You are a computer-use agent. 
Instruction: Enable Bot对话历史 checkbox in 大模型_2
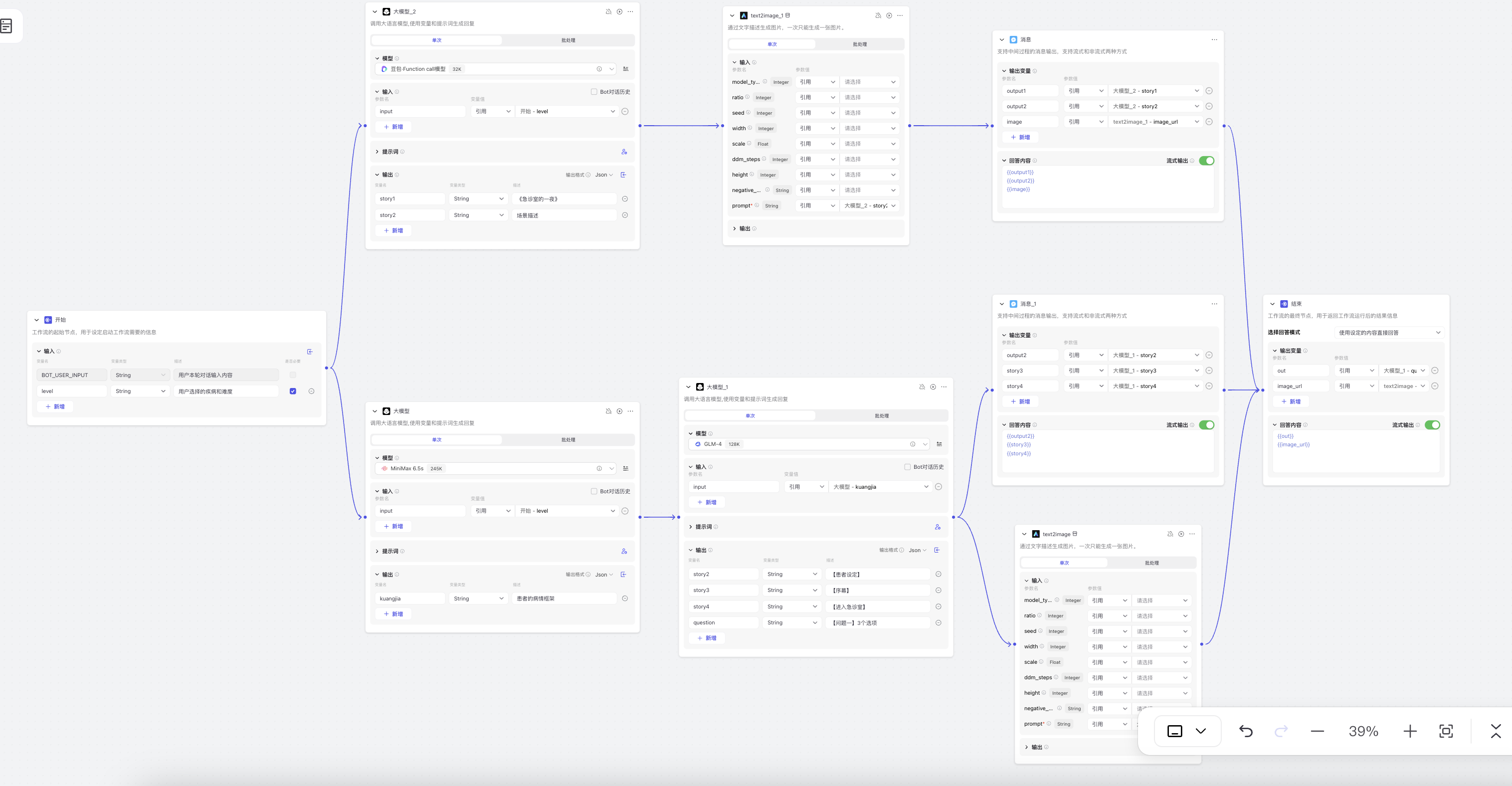pyautogui.click(x=594, y=92)
